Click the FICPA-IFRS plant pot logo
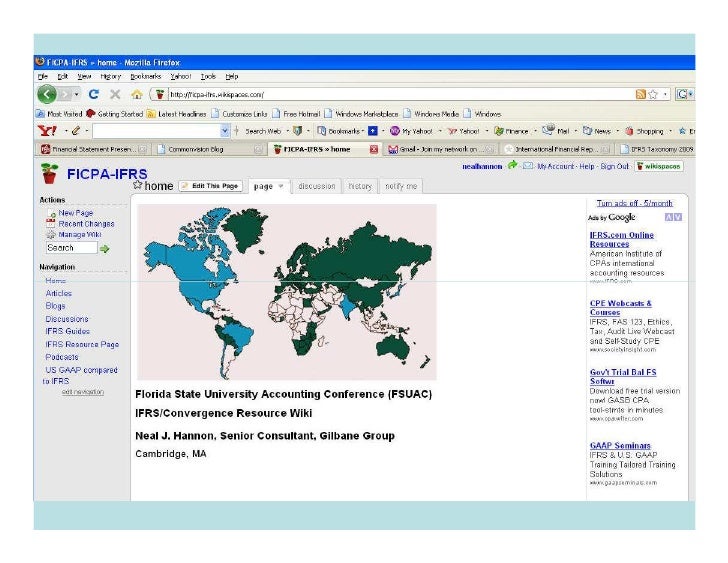 pos(49,173)
